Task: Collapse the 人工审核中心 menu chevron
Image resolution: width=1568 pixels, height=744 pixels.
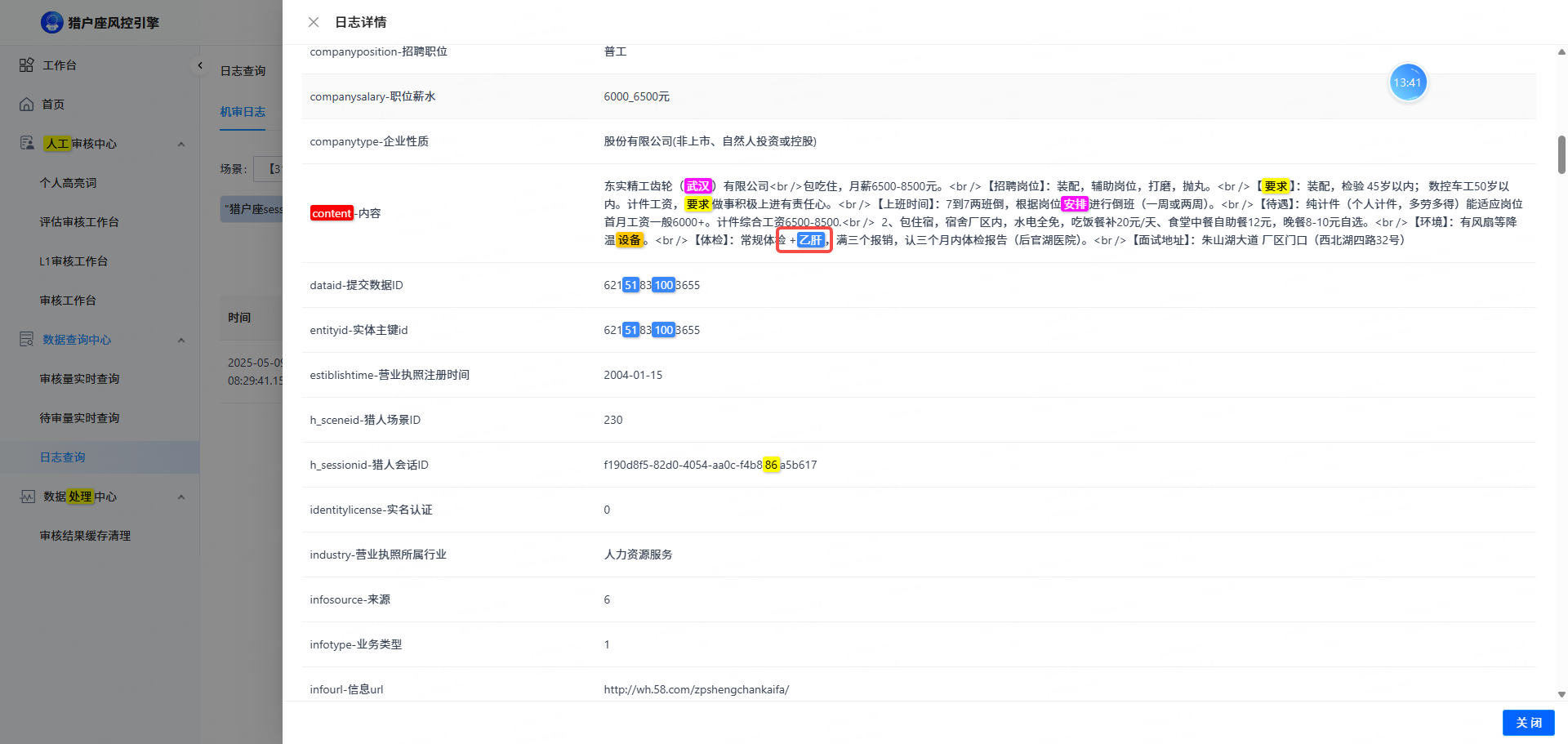Action: [x=181, y=144]
